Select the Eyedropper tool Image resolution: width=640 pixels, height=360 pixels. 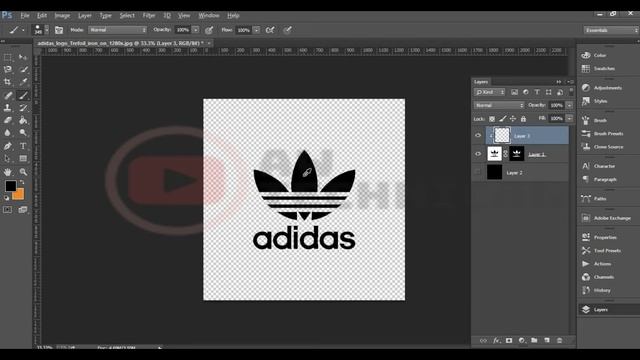tap(23, 82)
